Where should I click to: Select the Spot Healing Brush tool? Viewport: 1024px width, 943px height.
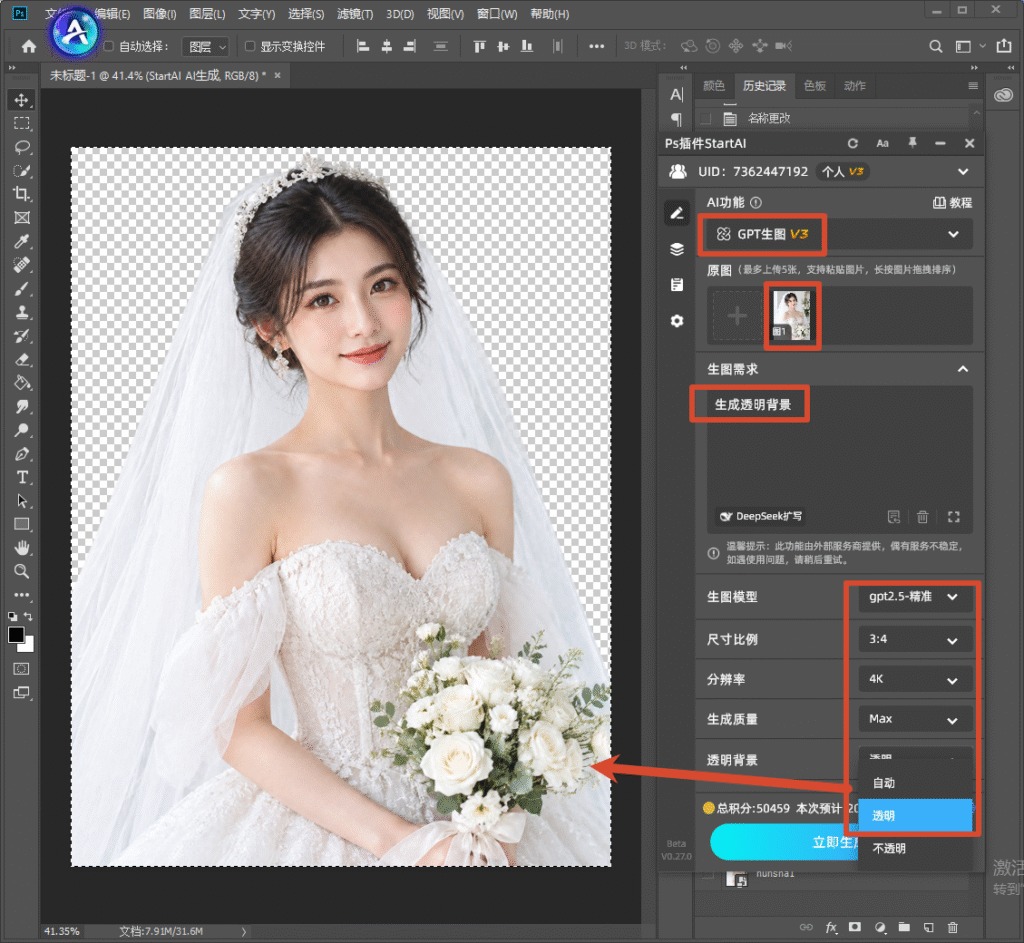(22, 265)
